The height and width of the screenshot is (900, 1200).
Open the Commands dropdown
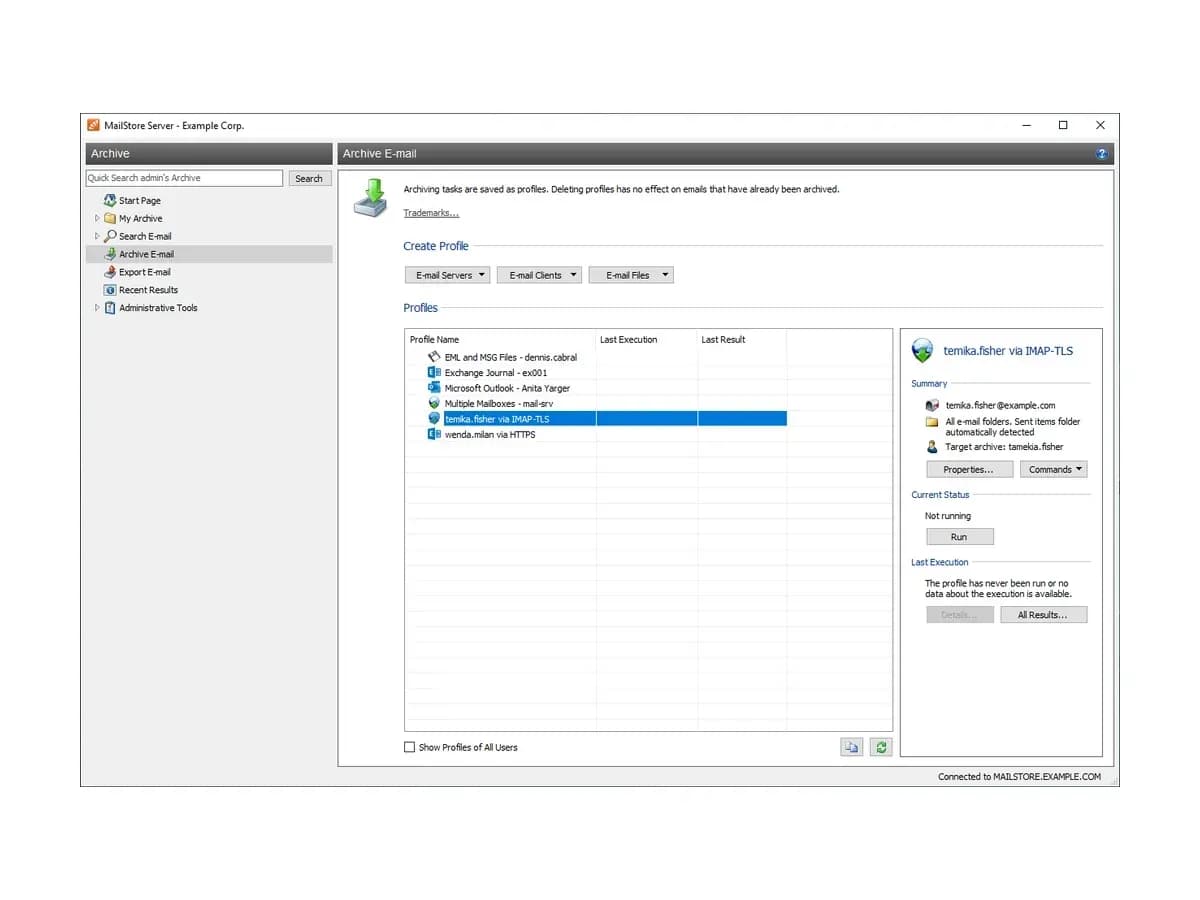coord(1053,469)
